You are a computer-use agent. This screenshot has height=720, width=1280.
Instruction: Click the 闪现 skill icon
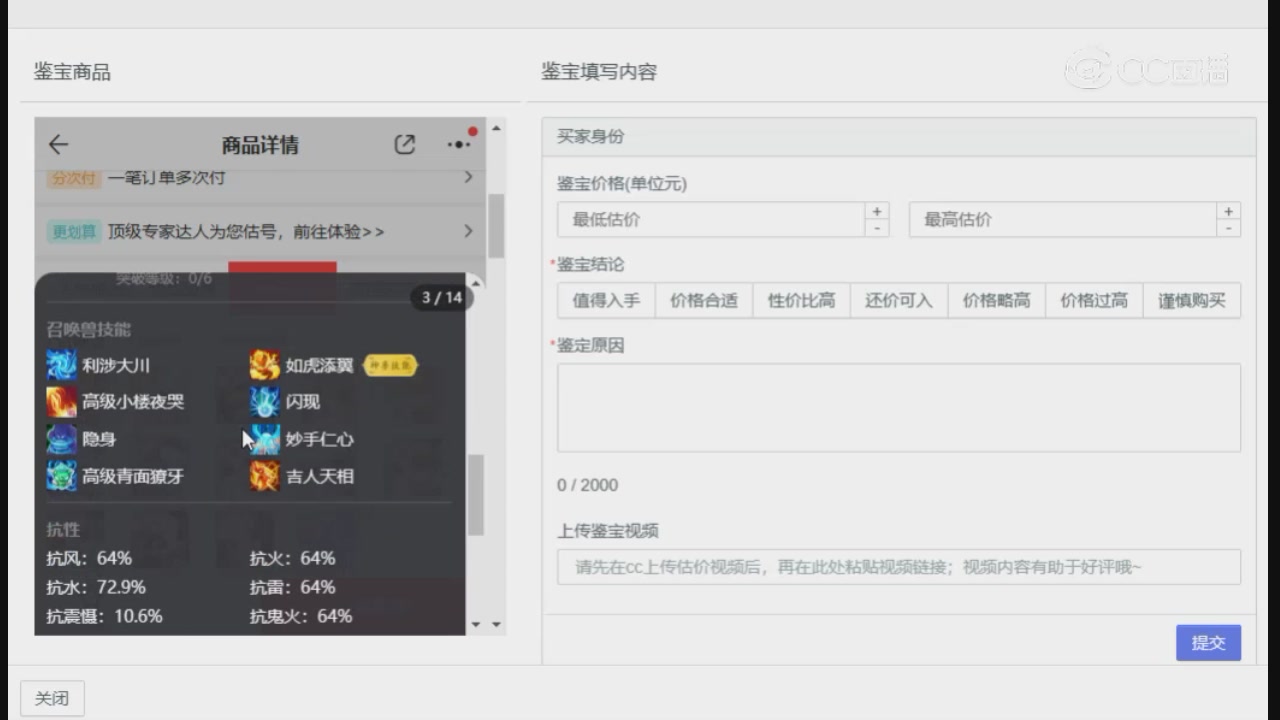tap(265, 402)
